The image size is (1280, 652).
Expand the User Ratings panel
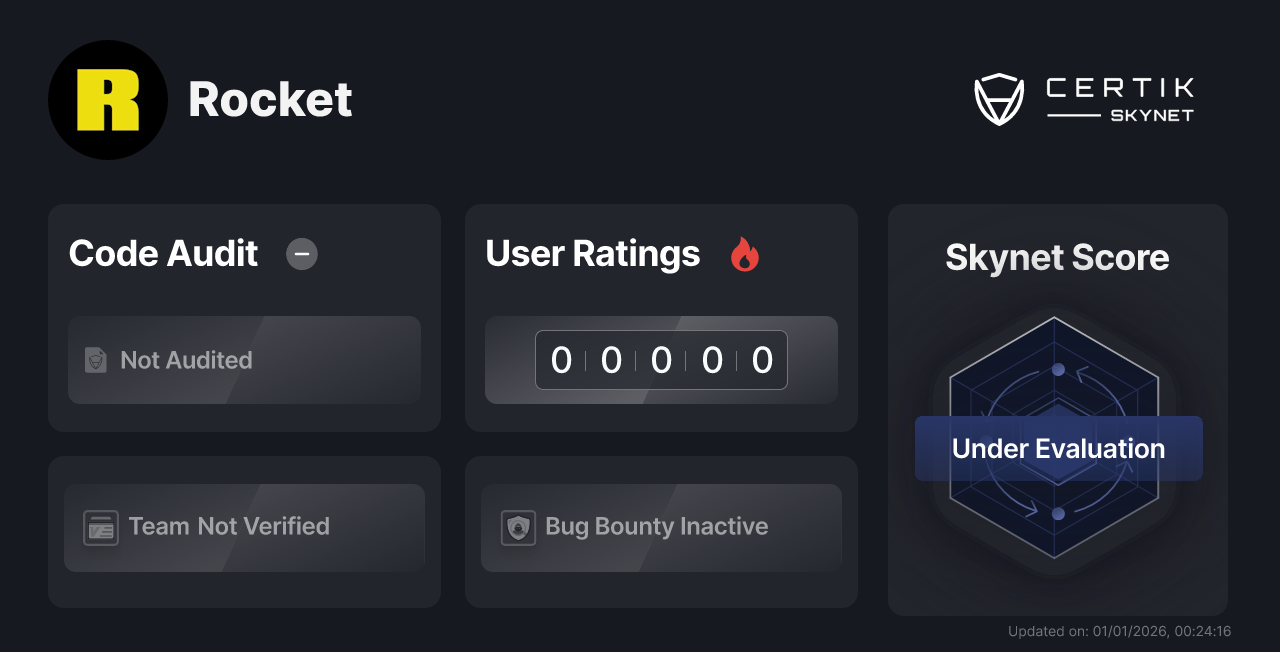click(661, 318)
